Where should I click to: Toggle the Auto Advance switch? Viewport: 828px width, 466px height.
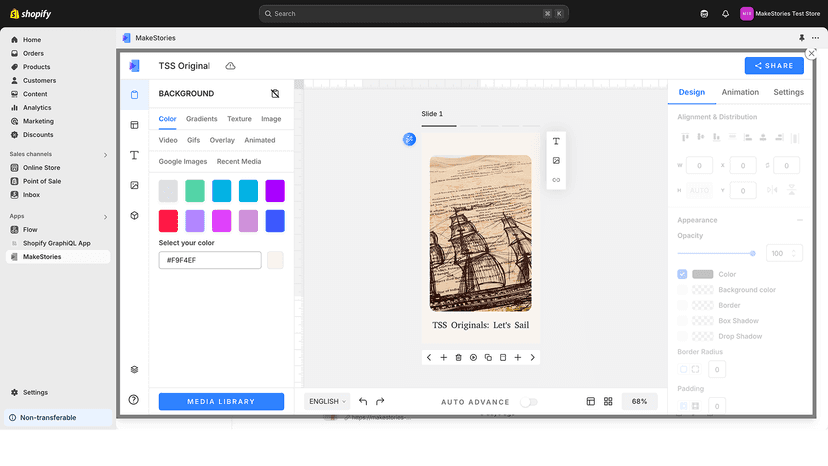coord(529,402)
